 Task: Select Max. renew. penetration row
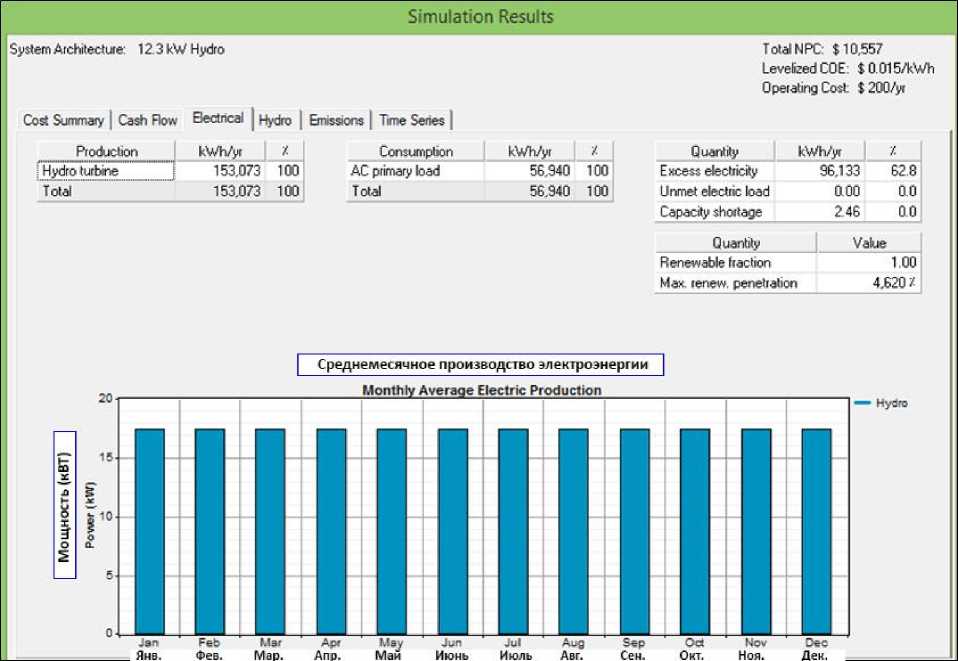[714, 283]
